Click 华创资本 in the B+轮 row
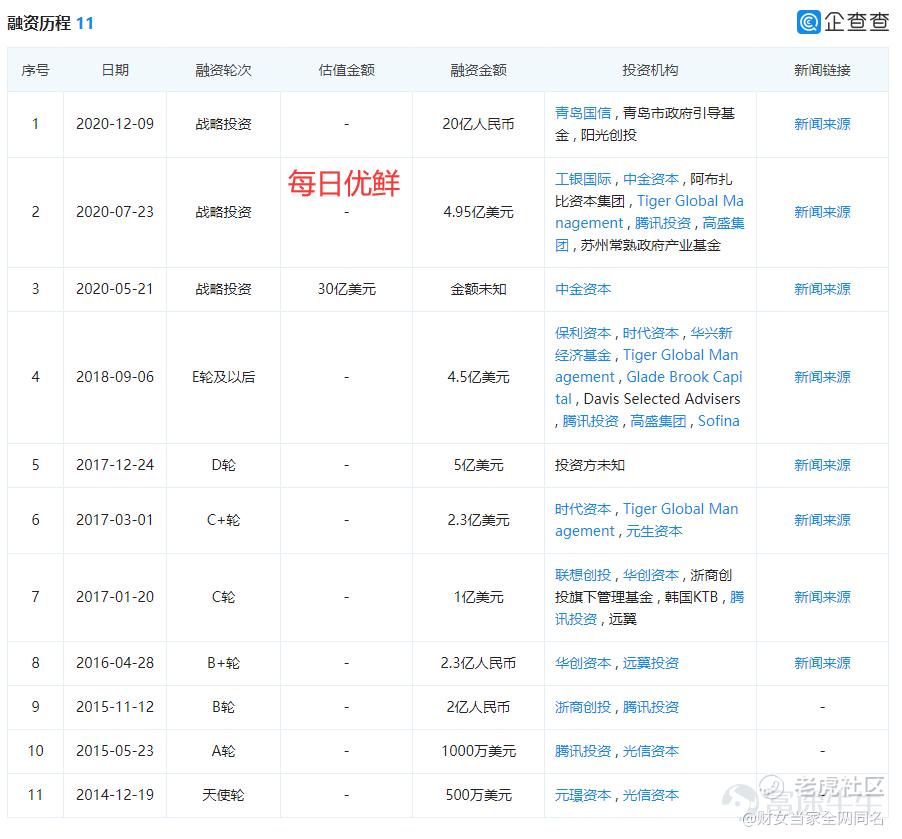 pos(583,663)
